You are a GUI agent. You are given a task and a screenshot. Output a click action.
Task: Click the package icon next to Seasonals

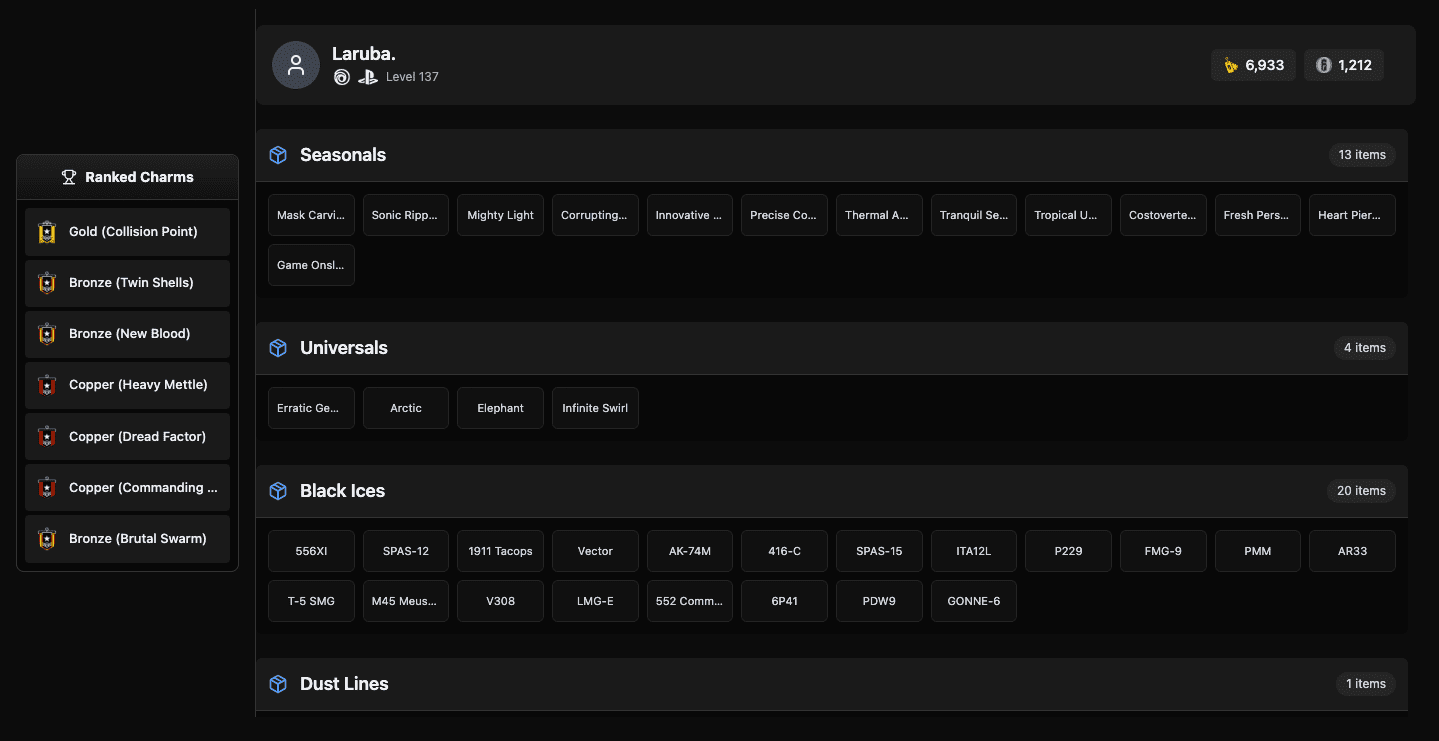[x=277, y=155]
